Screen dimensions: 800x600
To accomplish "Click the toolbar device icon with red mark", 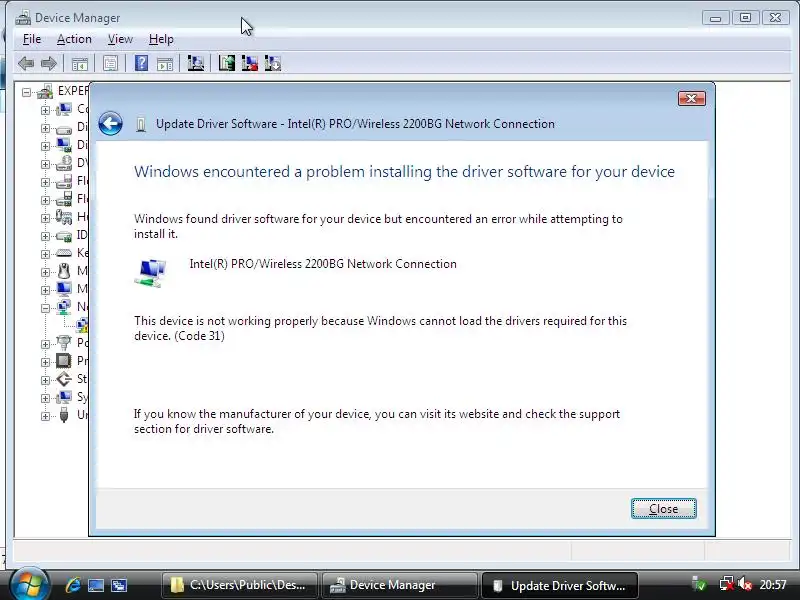I will pyautogui.click(x=250, y=63).
